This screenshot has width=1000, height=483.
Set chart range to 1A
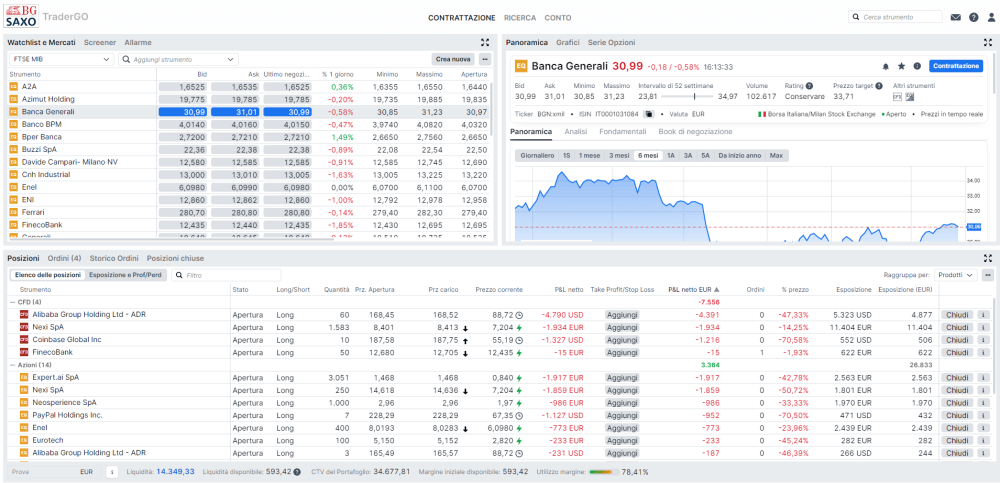671,155
